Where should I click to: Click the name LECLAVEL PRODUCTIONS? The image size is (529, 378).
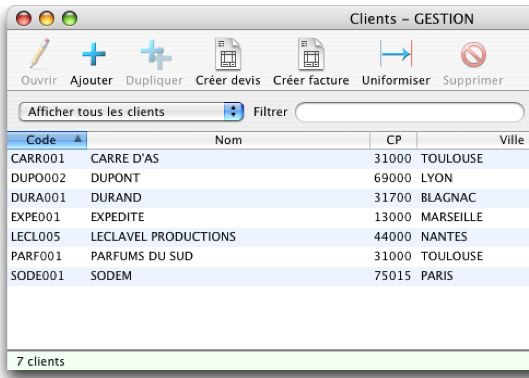click(163, 237)
